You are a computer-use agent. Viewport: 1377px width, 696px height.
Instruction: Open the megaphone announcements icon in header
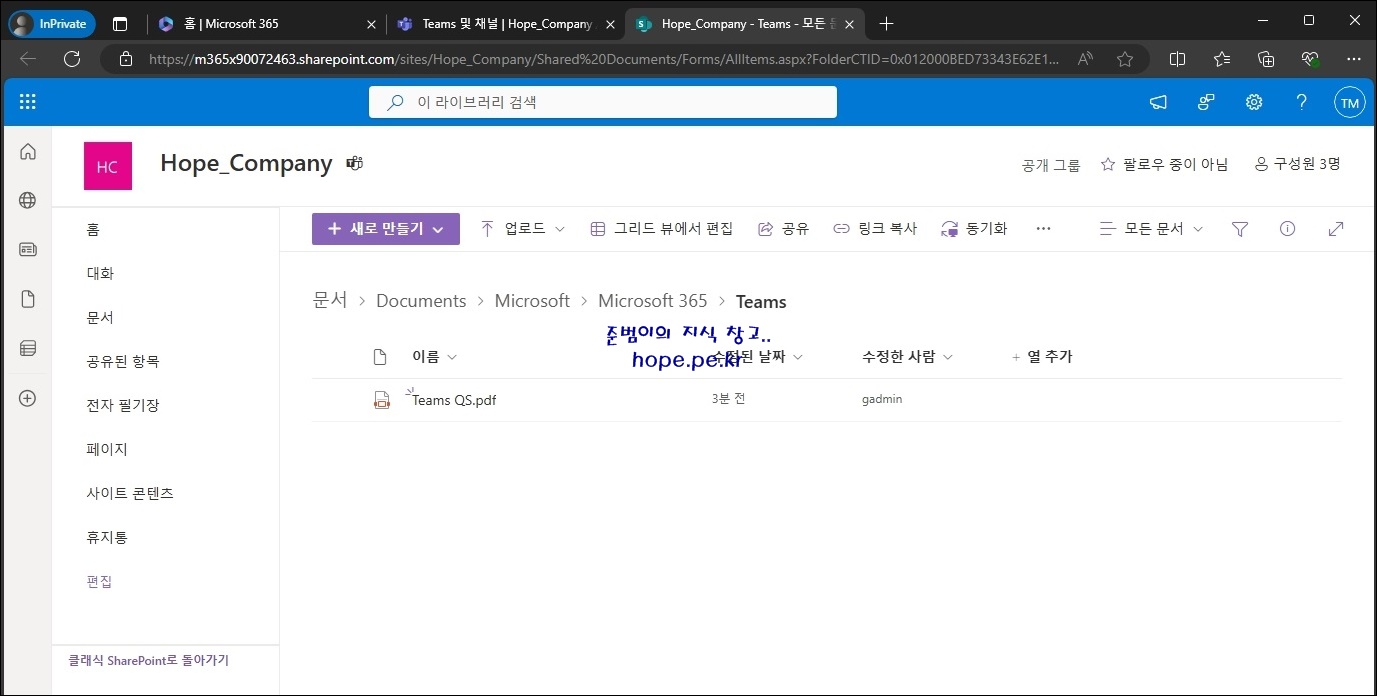pos(1158,102)
